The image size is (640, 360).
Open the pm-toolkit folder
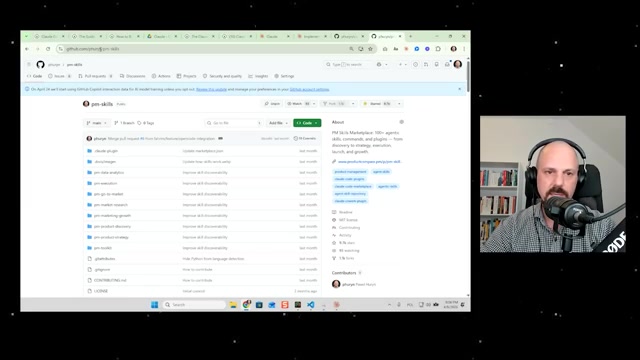tap(102, 248)
